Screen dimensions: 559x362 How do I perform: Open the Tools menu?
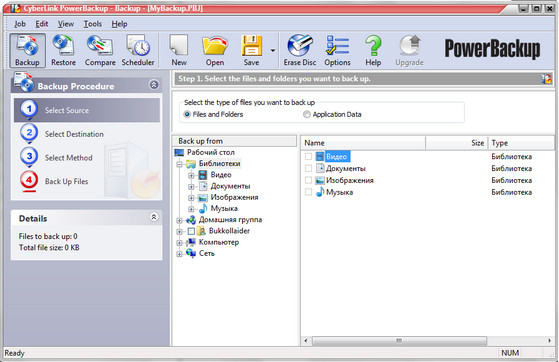coord(92,24)
